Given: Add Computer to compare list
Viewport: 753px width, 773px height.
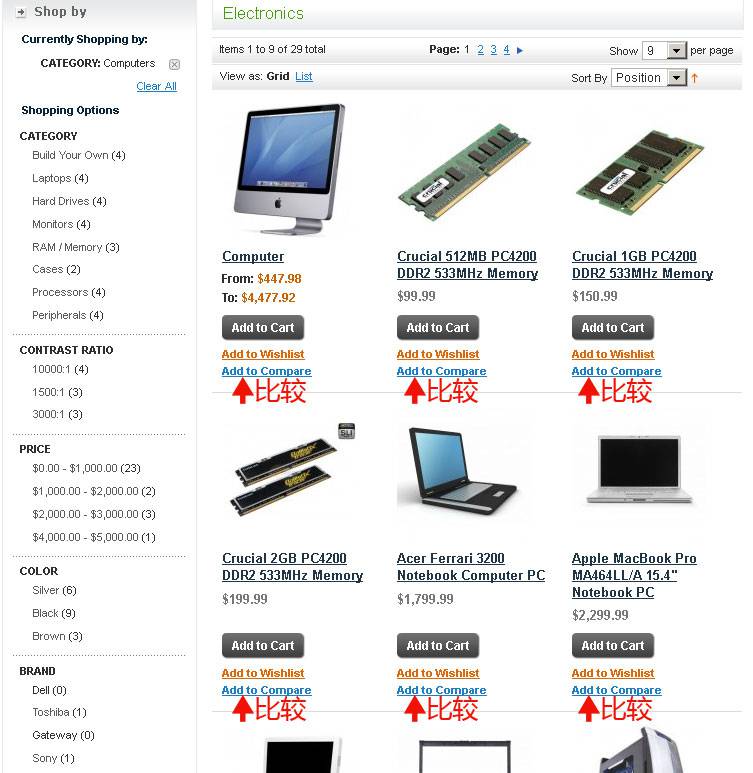Looking at the screenshot, I should 266,371.
